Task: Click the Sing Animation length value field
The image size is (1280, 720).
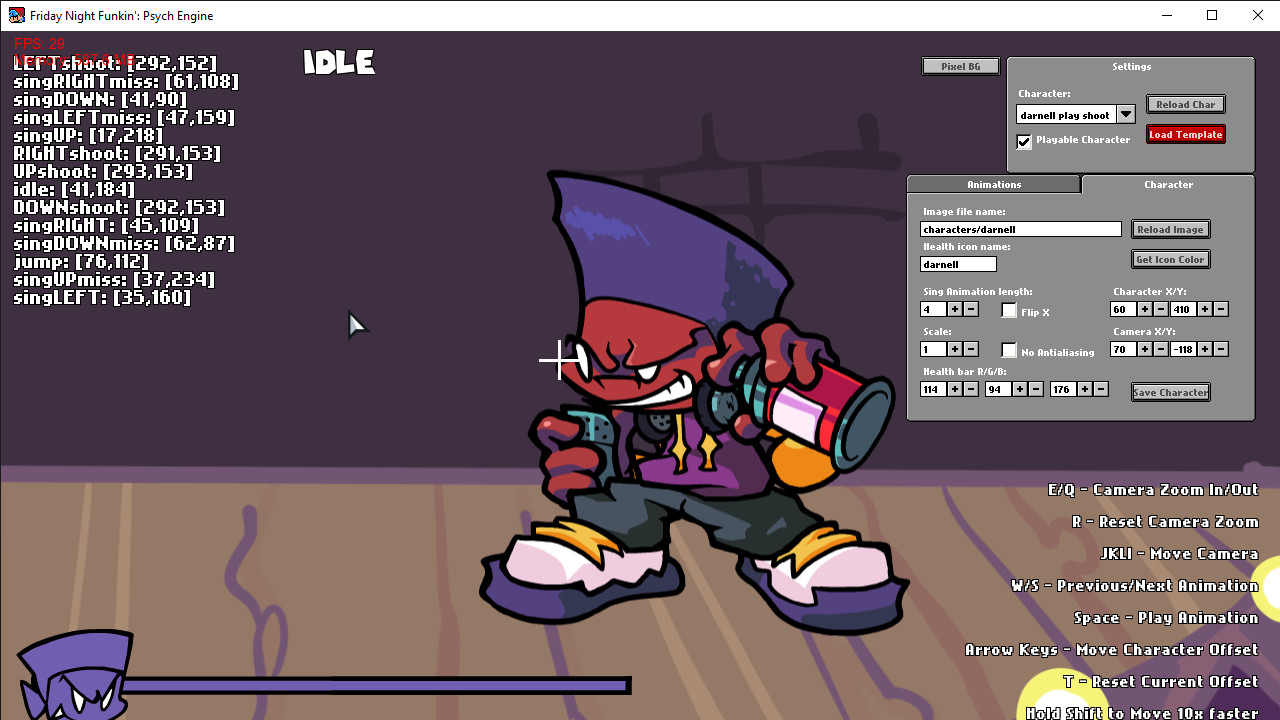Action: [933, 310]
